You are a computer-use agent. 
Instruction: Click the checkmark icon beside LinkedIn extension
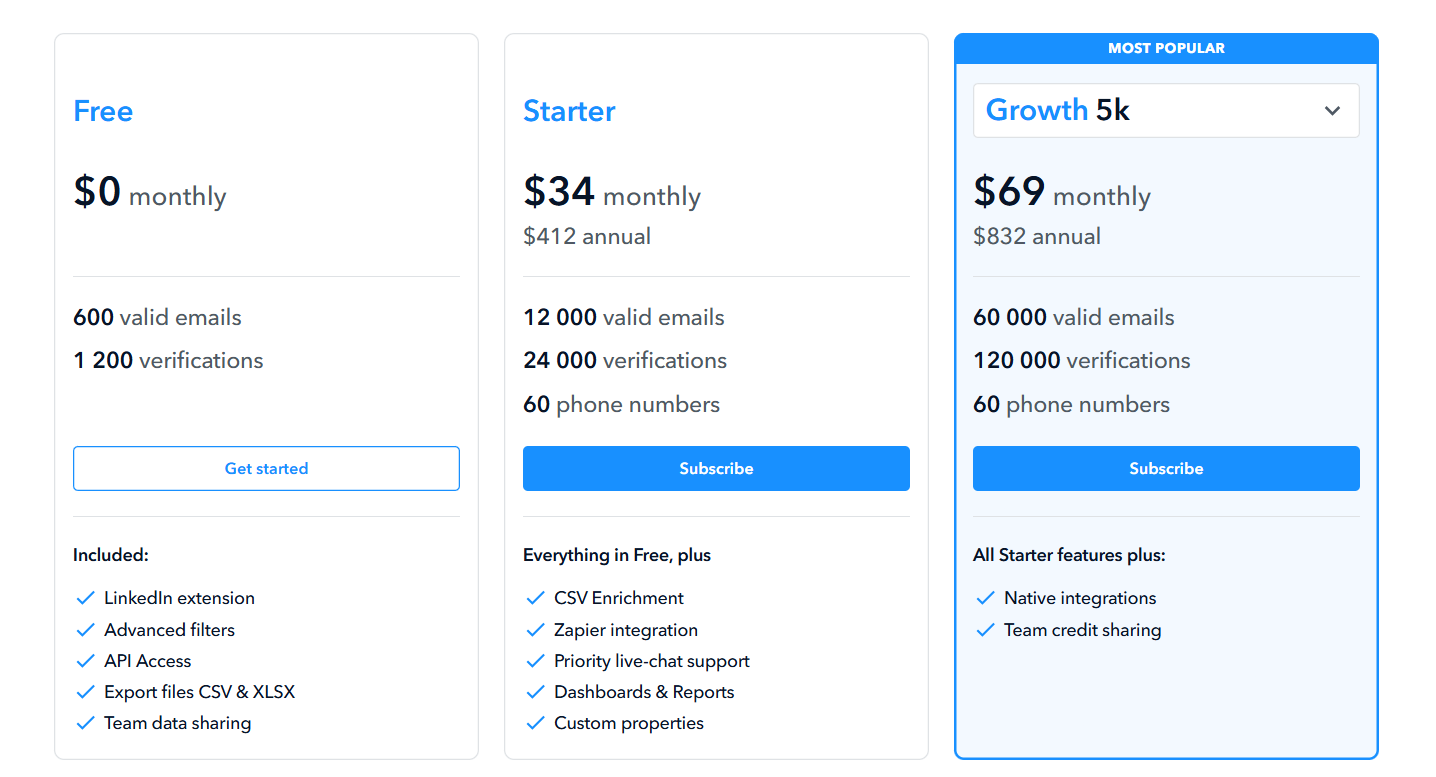(x=85, y=598)
